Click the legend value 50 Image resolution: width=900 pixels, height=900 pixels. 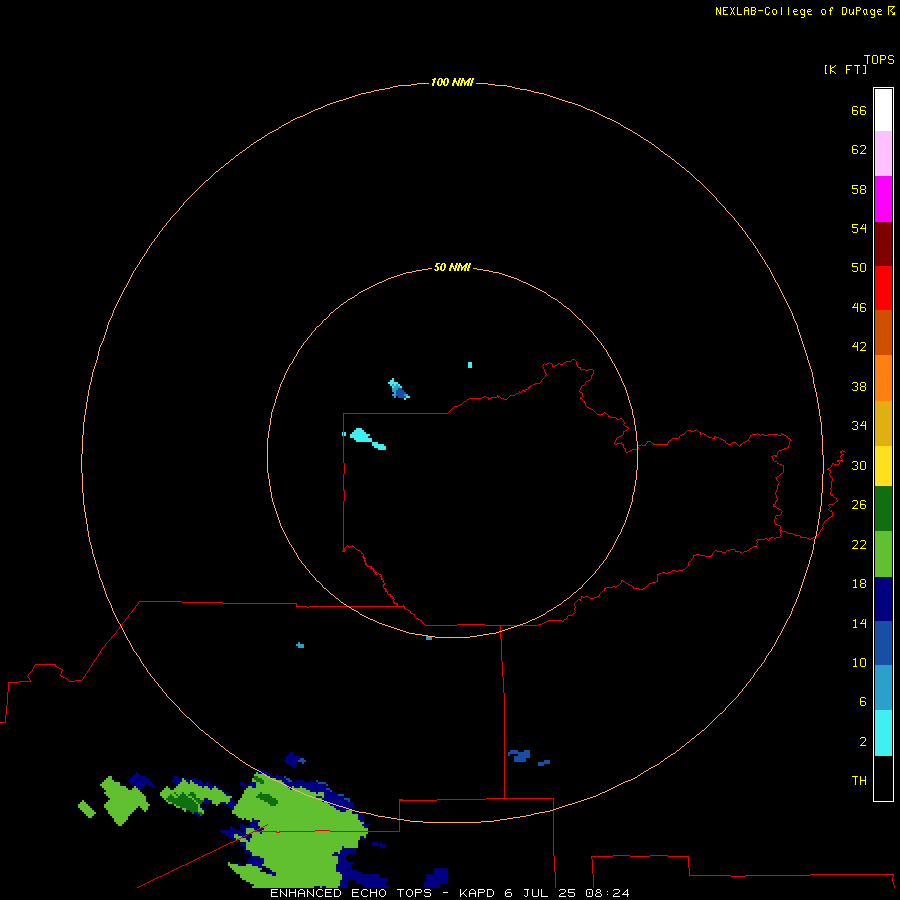pos(859,267)
